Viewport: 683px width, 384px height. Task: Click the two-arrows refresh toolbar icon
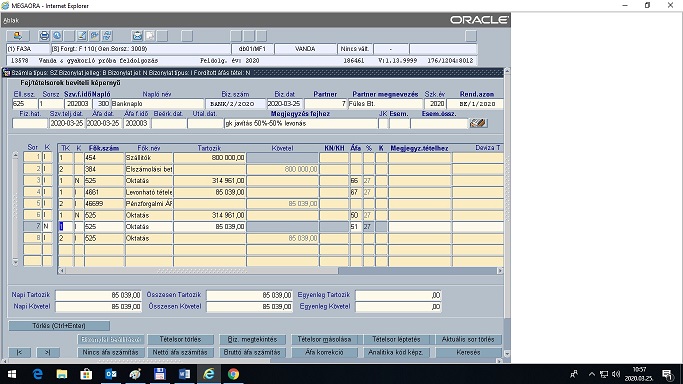[x=107, y=36]
